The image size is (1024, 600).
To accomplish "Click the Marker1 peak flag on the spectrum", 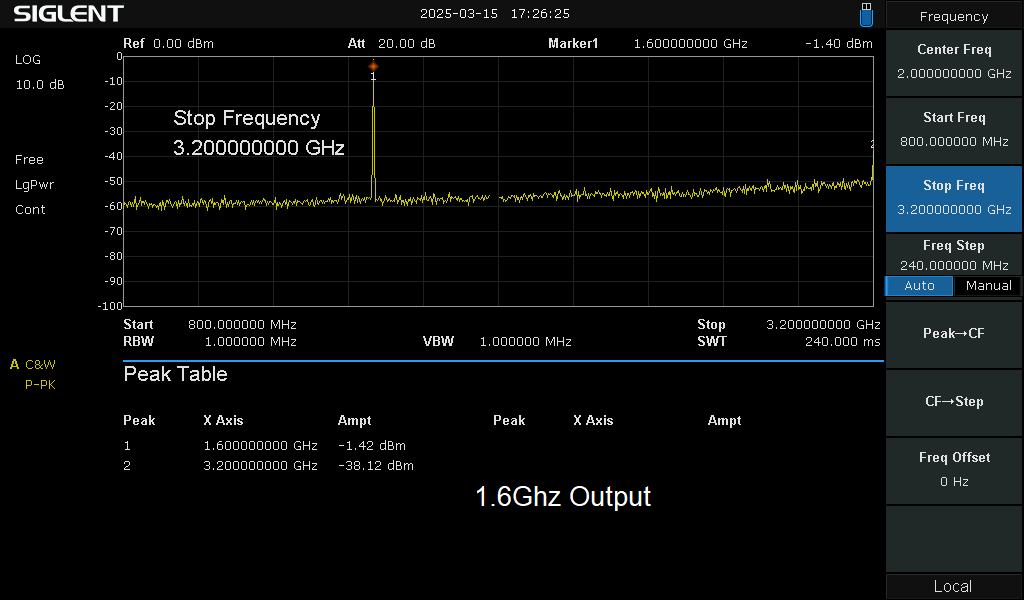I will tap(373, 67).
